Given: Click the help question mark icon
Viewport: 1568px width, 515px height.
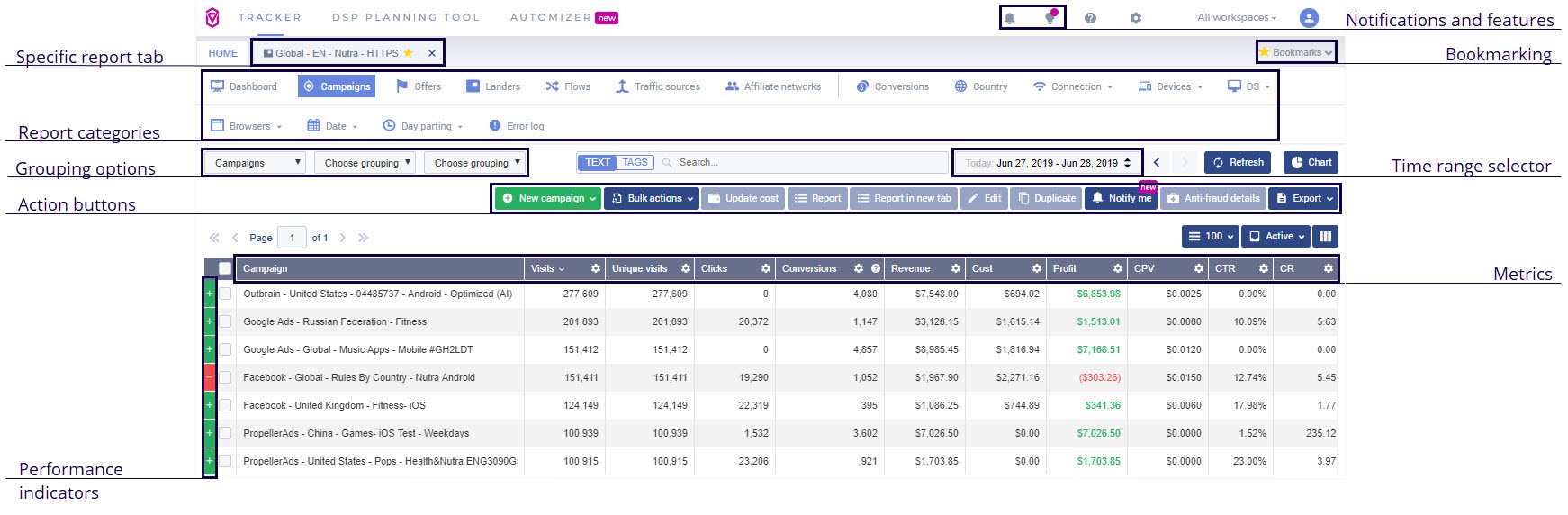Looking at the screenshot, I should point(1090,18).
